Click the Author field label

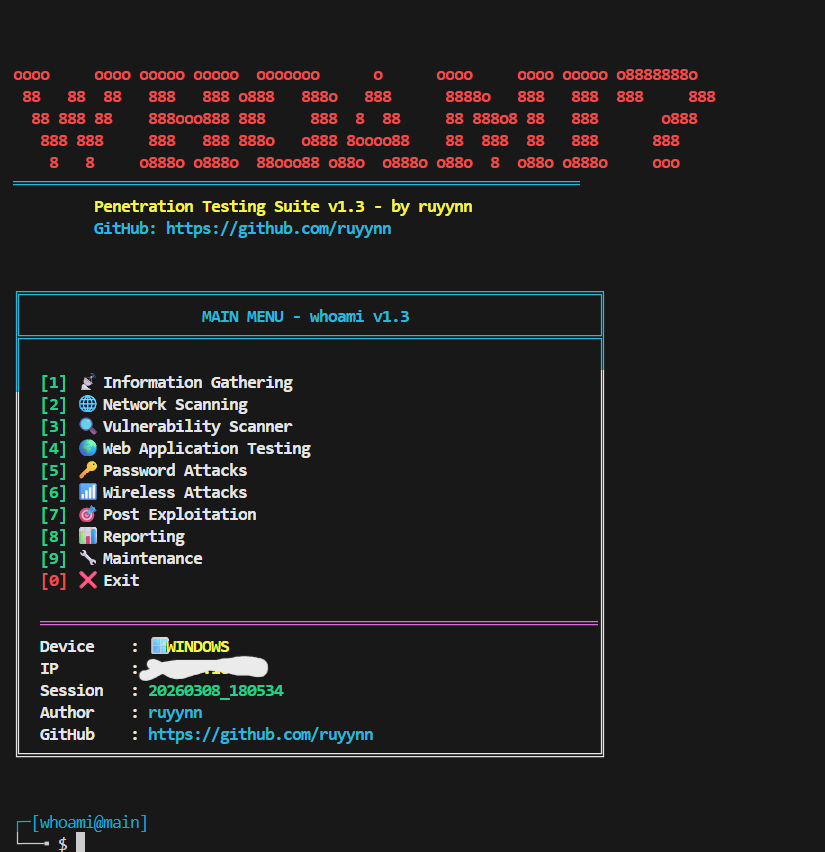pyautogui.click(x=67, y=712)
